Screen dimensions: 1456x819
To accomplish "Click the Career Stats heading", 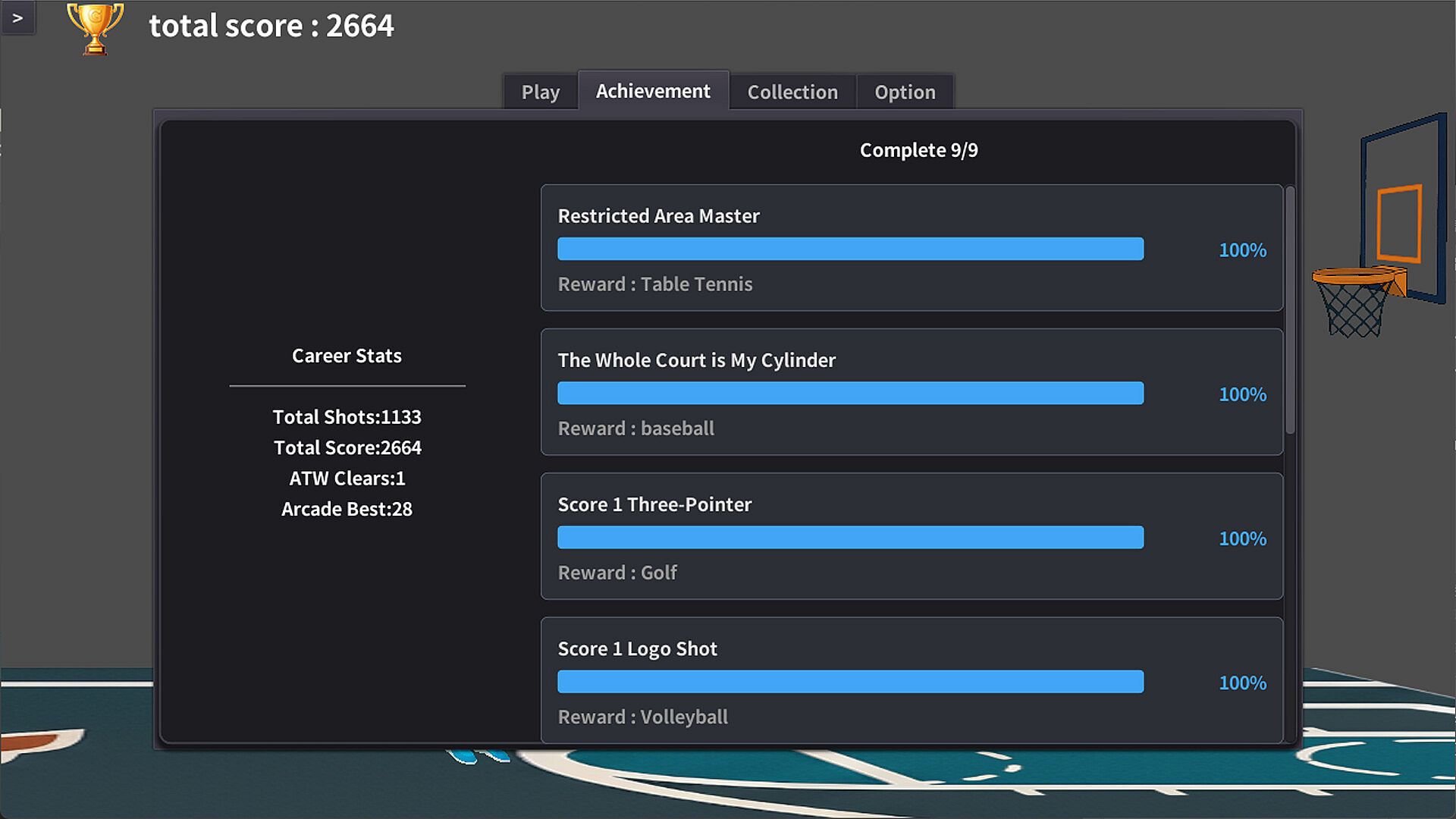I will point(347,356).
